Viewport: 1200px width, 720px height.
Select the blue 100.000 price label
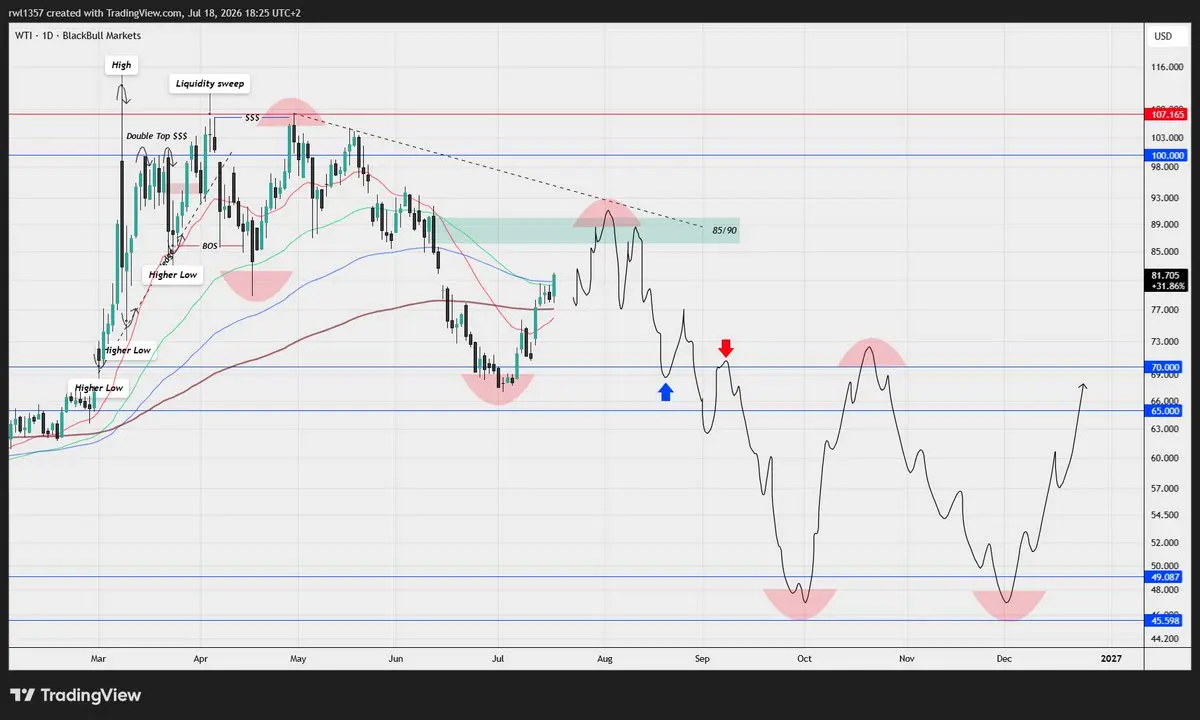[x=1165, y=155]
